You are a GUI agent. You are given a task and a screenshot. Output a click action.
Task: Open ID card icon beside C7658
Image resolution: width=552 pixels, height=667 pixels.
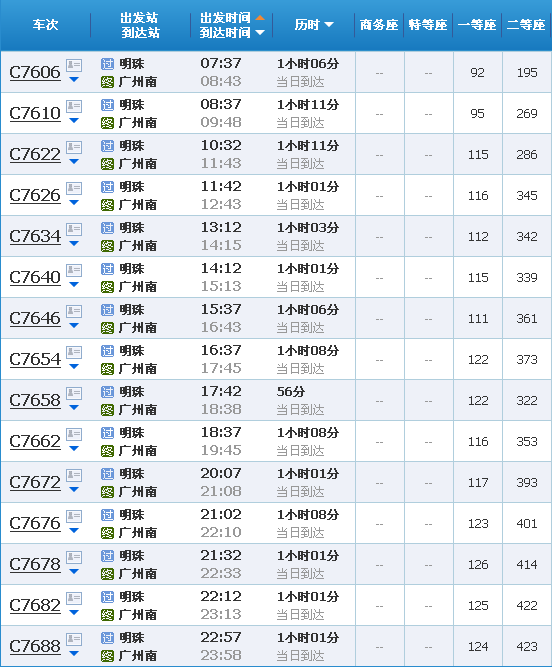(x=74, y=393)
